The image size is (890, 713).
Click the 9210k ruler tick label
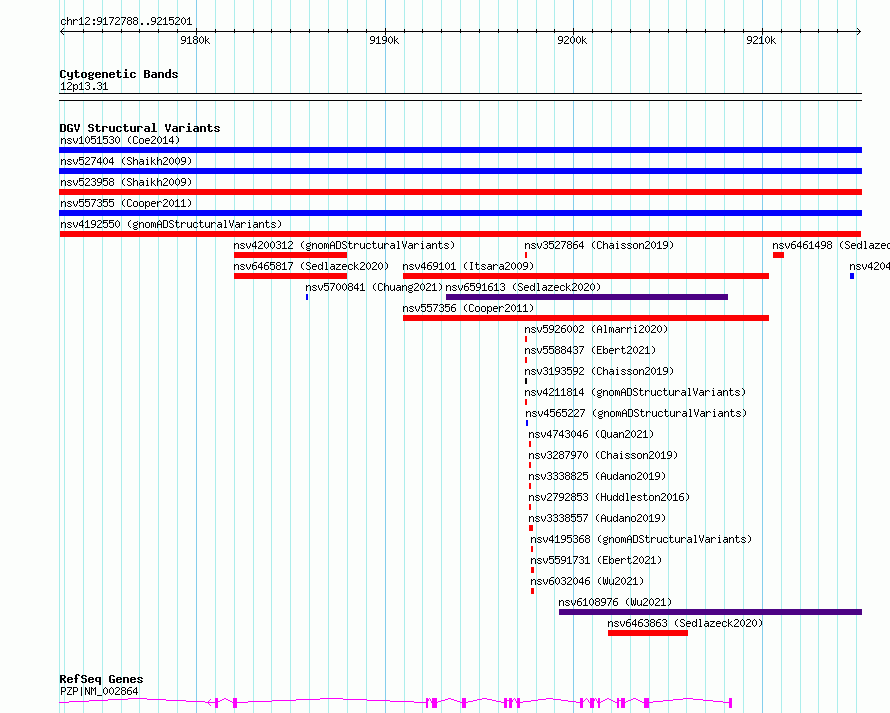tap(761, 40)
